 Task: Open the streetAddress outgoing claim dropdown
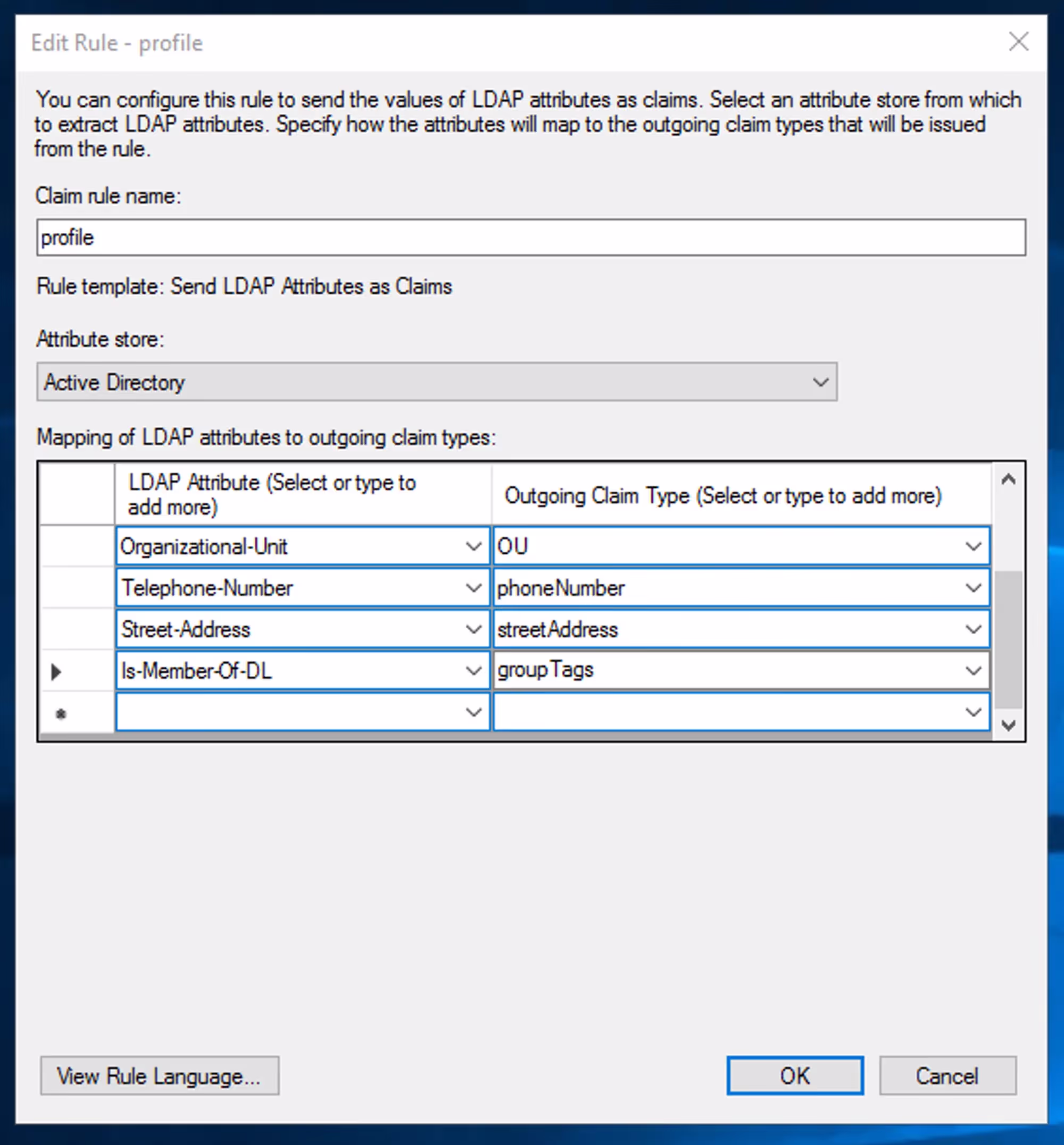(973, 629)
